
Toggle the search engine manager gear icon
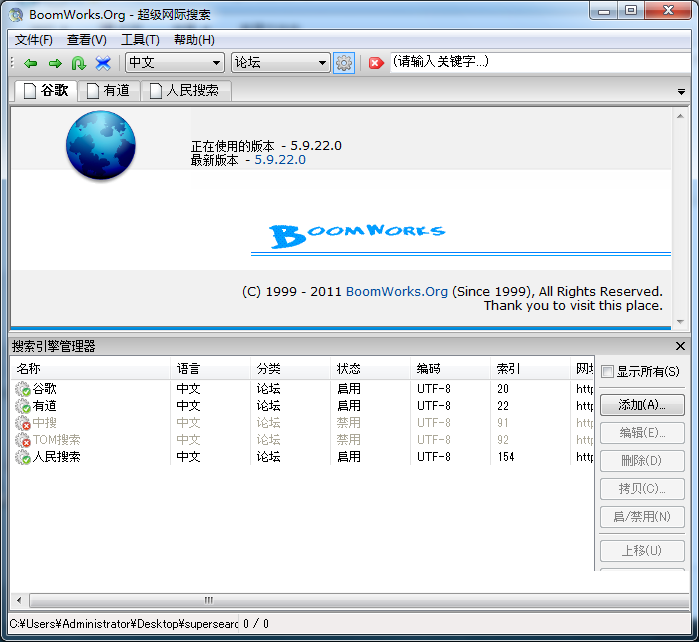coord(344,63)
